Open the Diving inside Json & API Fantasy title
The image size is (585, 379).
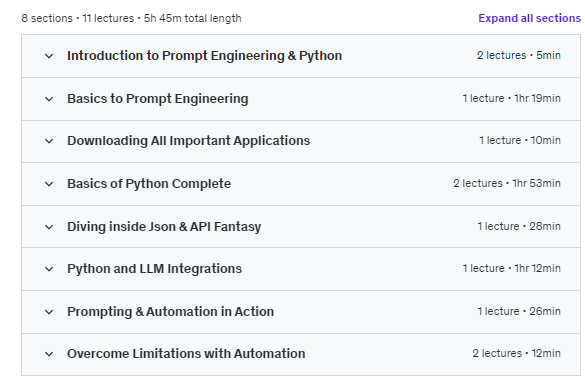click(x=164, y=226)
